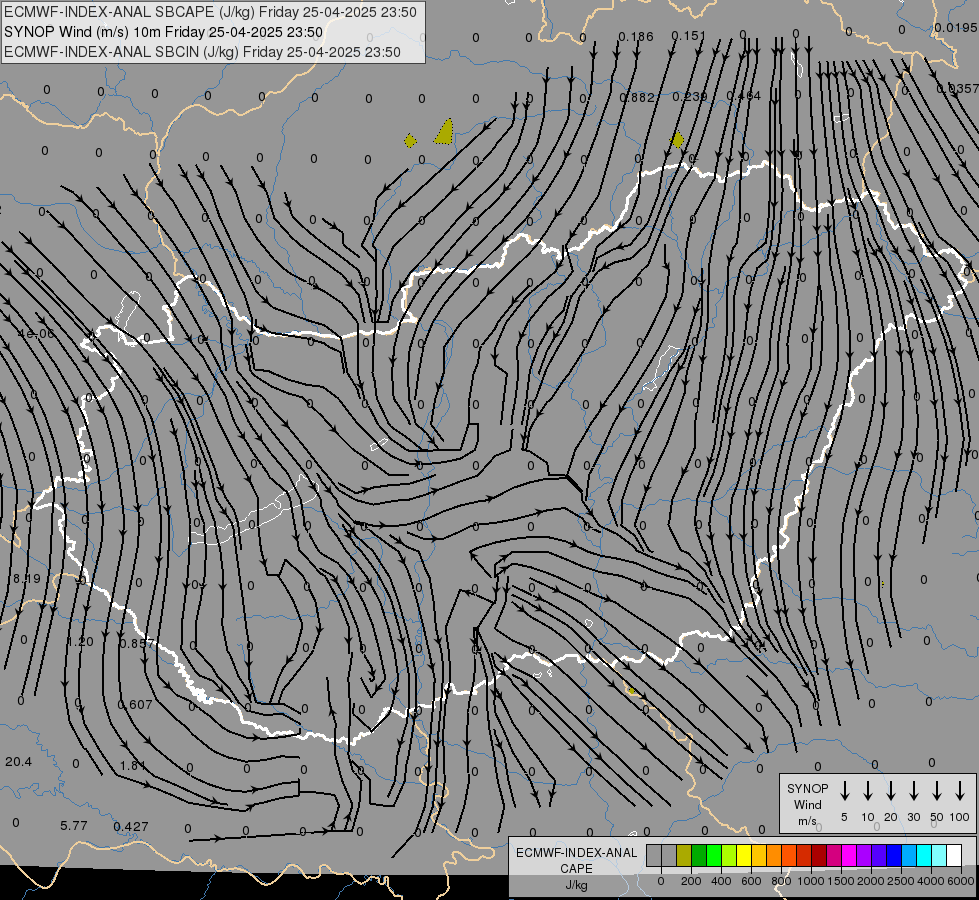979x900 pixels.
Task: Click the 5.77 value on the map
Action: [74, 825]
